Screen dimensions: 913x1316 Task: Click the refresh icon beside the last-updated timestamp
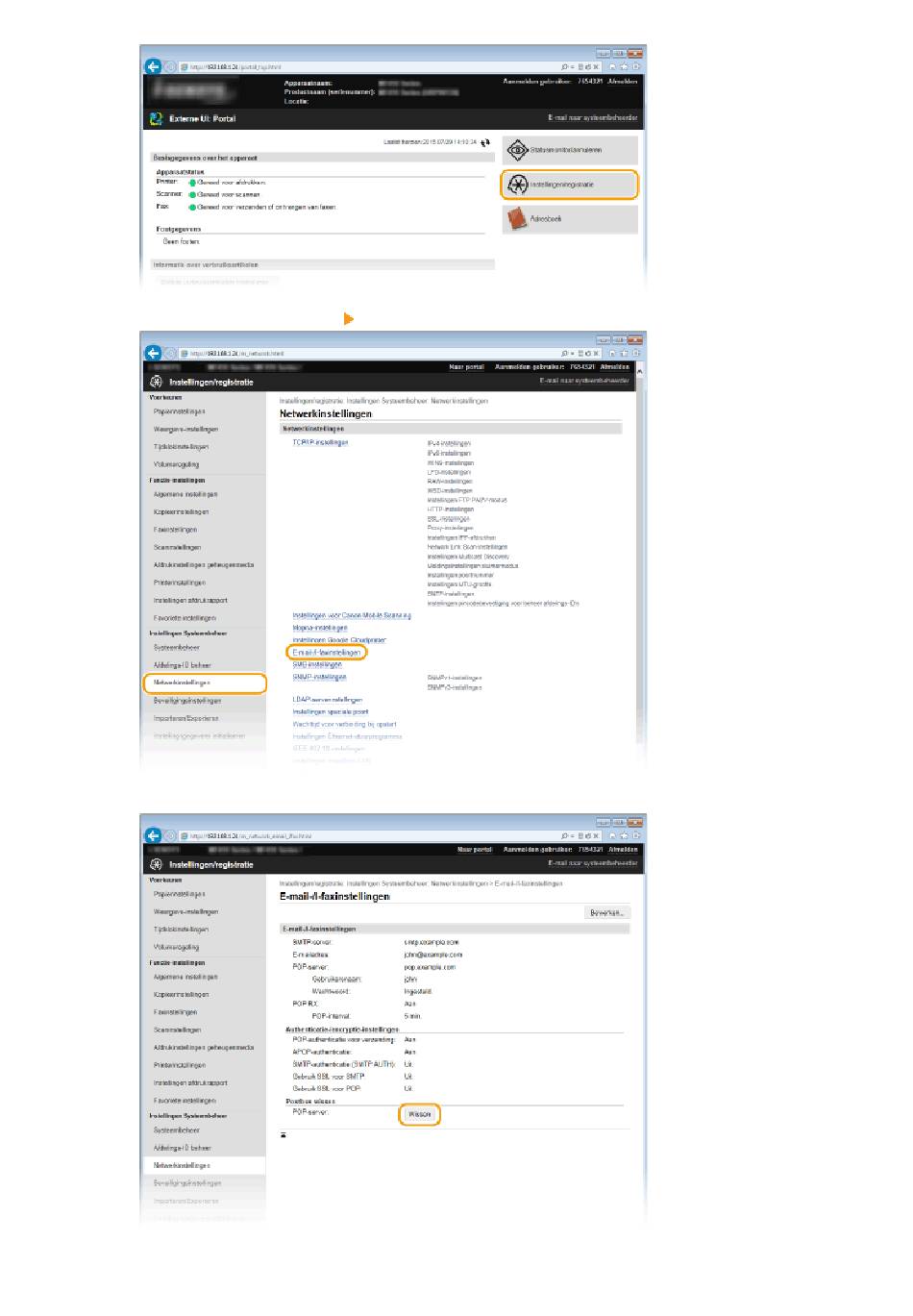[485, 142]
